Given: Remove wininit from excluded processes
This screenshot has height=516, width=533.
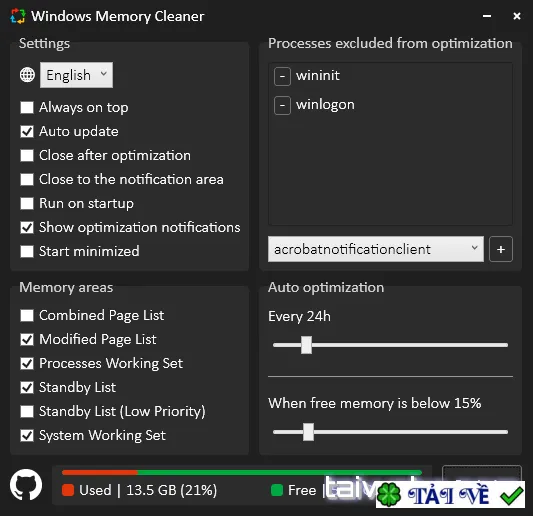Looking at the screenshot, I should click(x=282, y=76).
